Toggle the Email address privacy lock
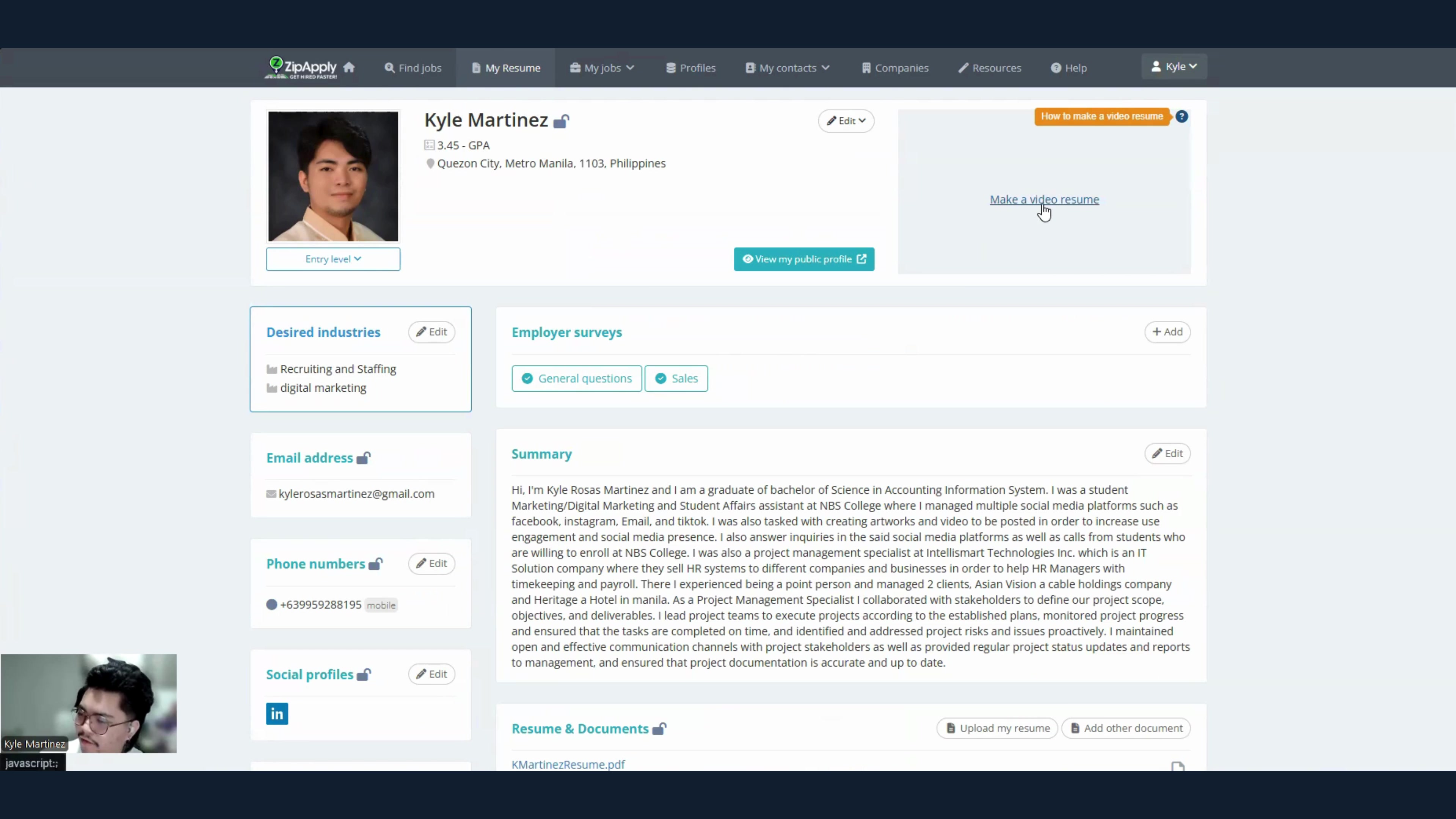 364,458
